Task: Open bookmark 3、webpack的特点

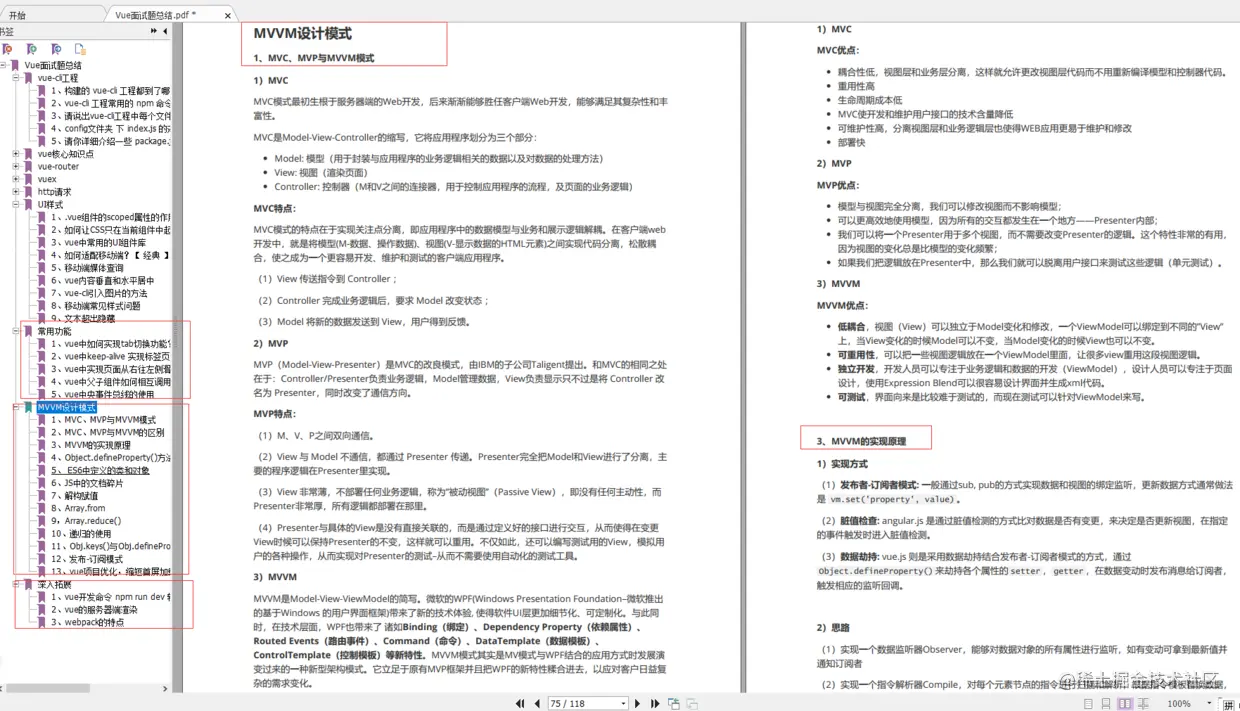Action: [x=86, y=622]
